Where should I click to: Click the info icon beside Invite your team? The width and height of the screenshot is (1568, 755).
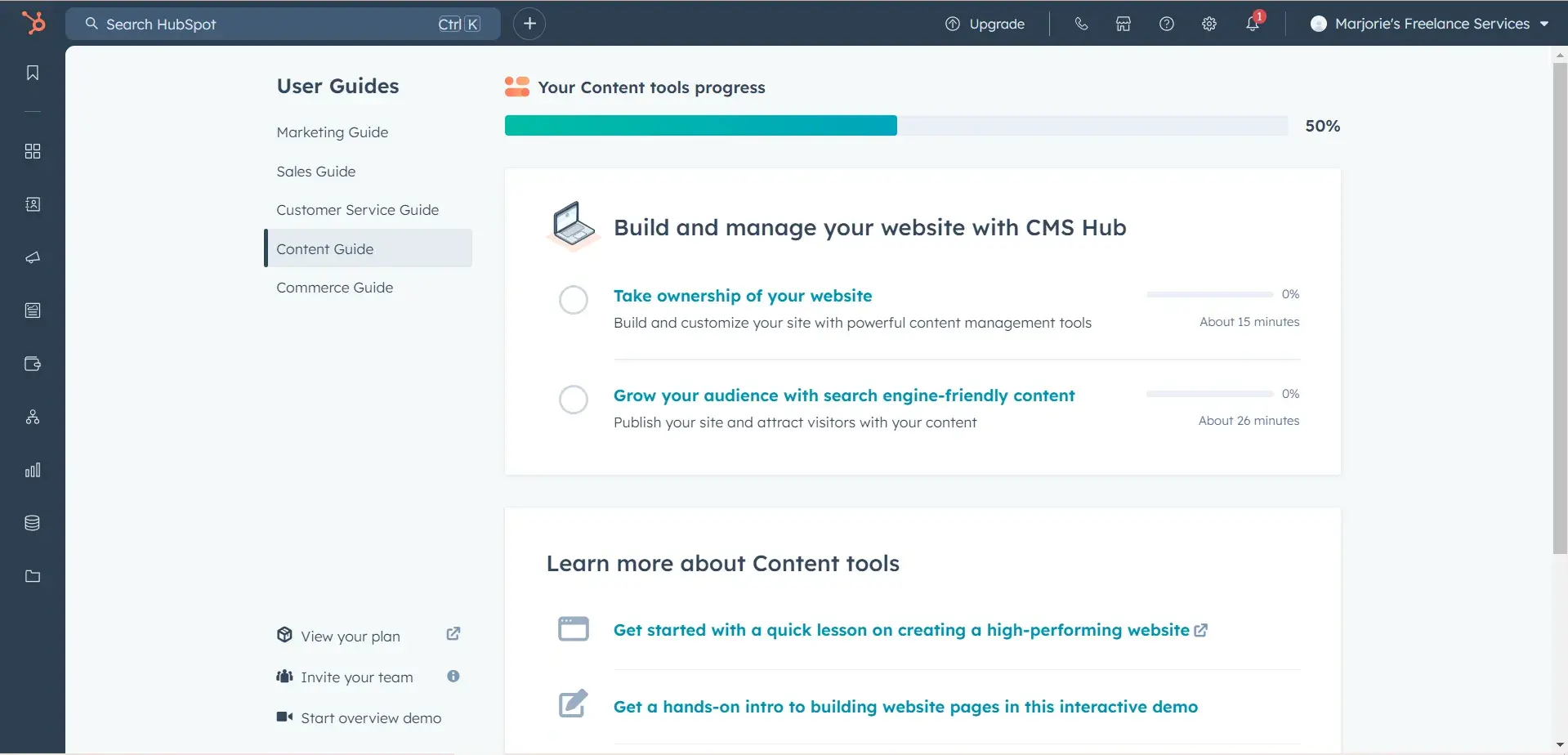[x=453, y=676]
